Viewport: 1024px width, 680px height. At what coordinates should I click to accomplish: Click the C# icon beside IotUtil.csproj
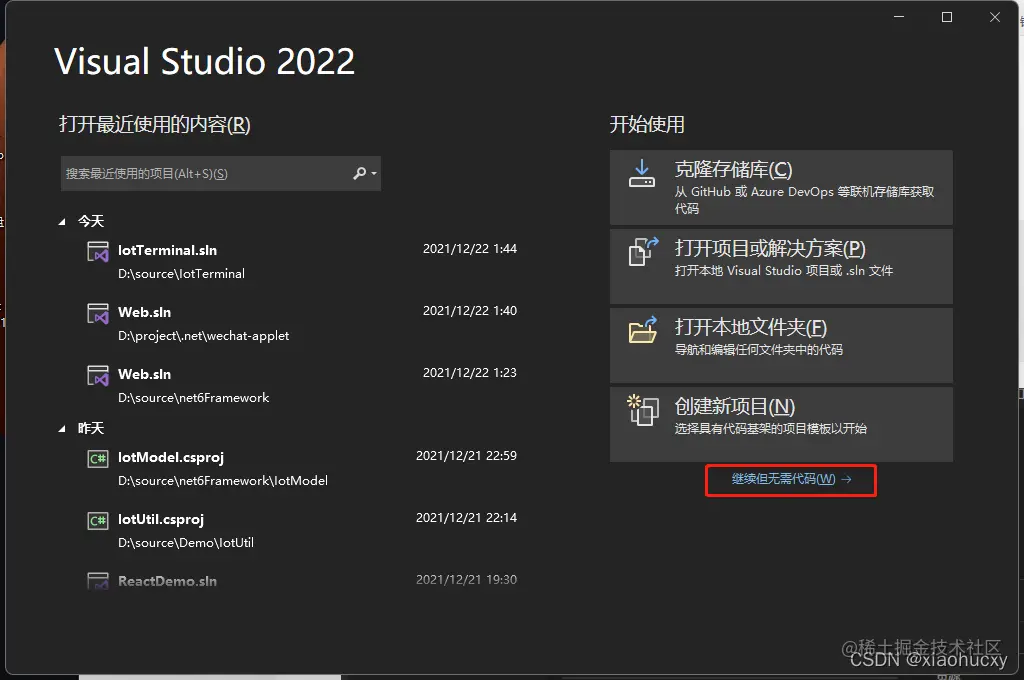pos(98,521)
